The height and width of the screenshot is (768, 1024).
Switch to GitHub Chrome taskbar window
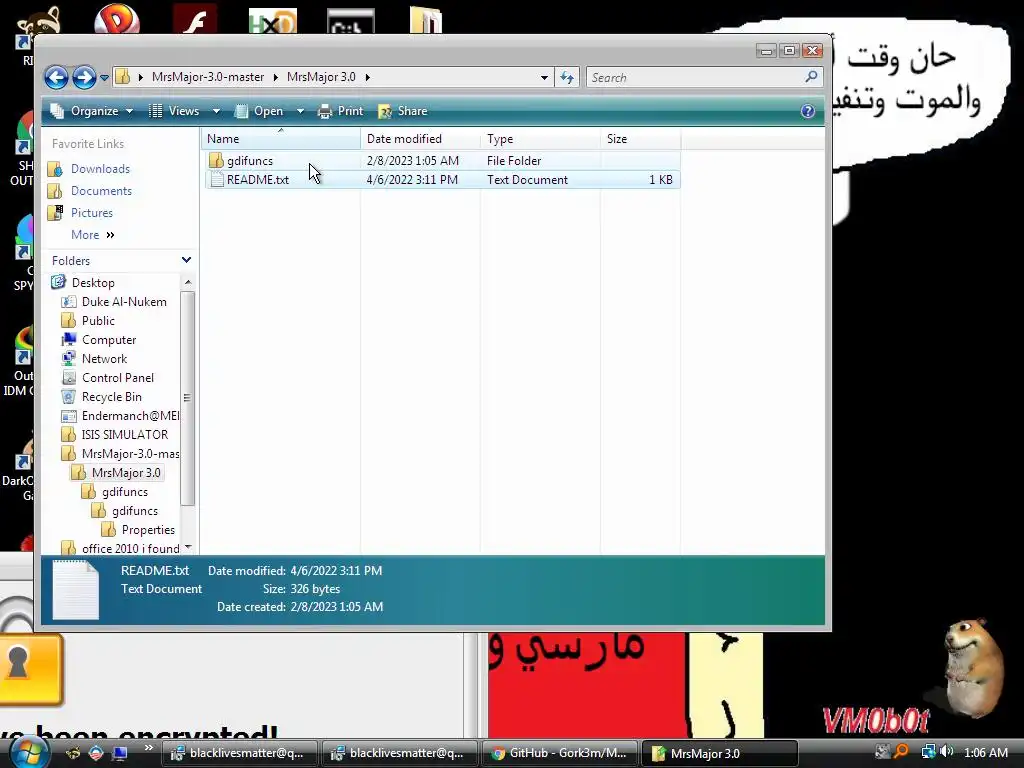[x=559, y=753]
